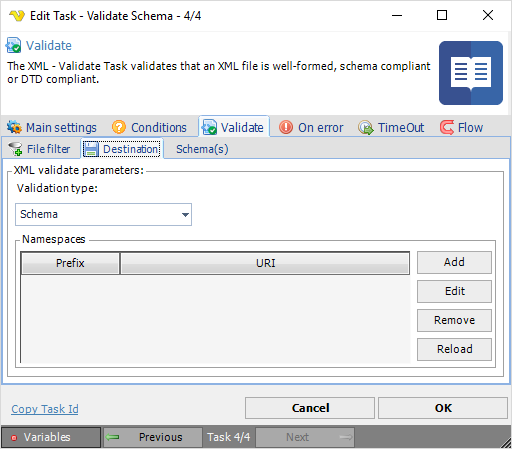The height and width of the screenshot is (449, 512).
Task: Switch to the Main settings tab
Action: click(52, 127)
